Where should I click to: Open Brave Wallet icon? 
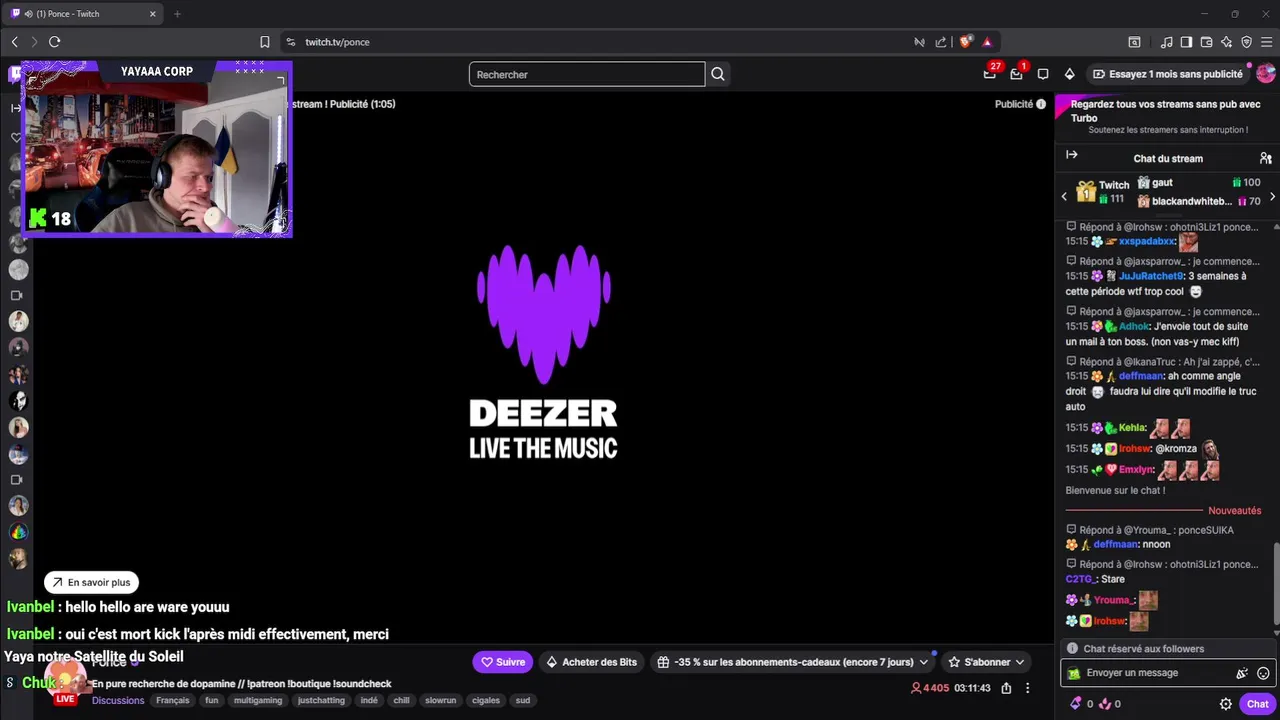pos(1206,42)
